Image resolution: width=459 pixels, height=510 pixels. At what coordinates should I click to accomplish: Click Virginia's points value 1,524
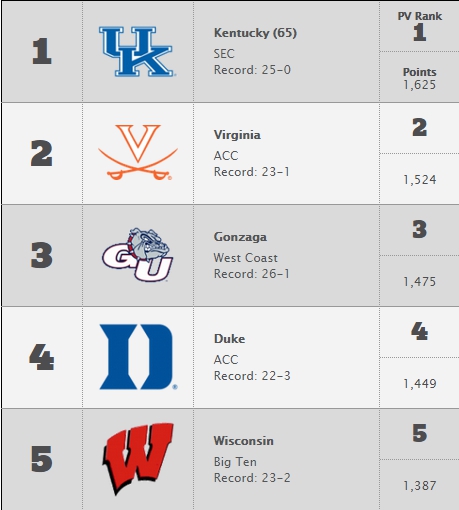pyautogui.click(x=420, y=180)
